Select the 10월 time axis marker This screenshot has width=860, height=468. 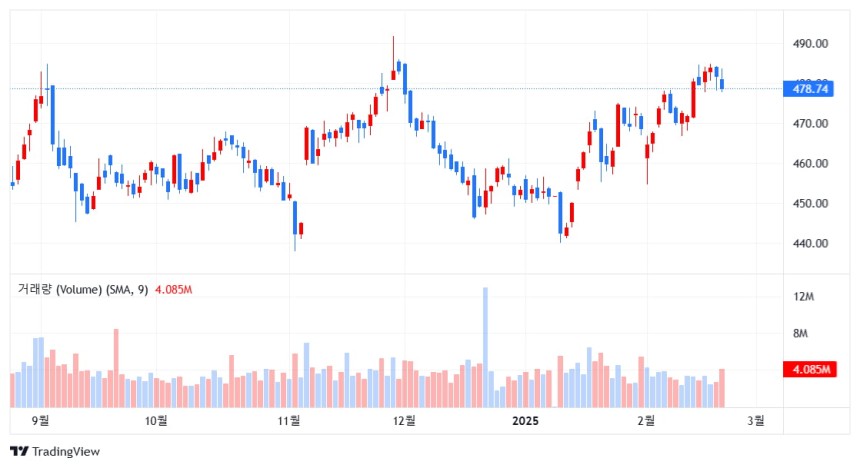click(x=156, y=421)
